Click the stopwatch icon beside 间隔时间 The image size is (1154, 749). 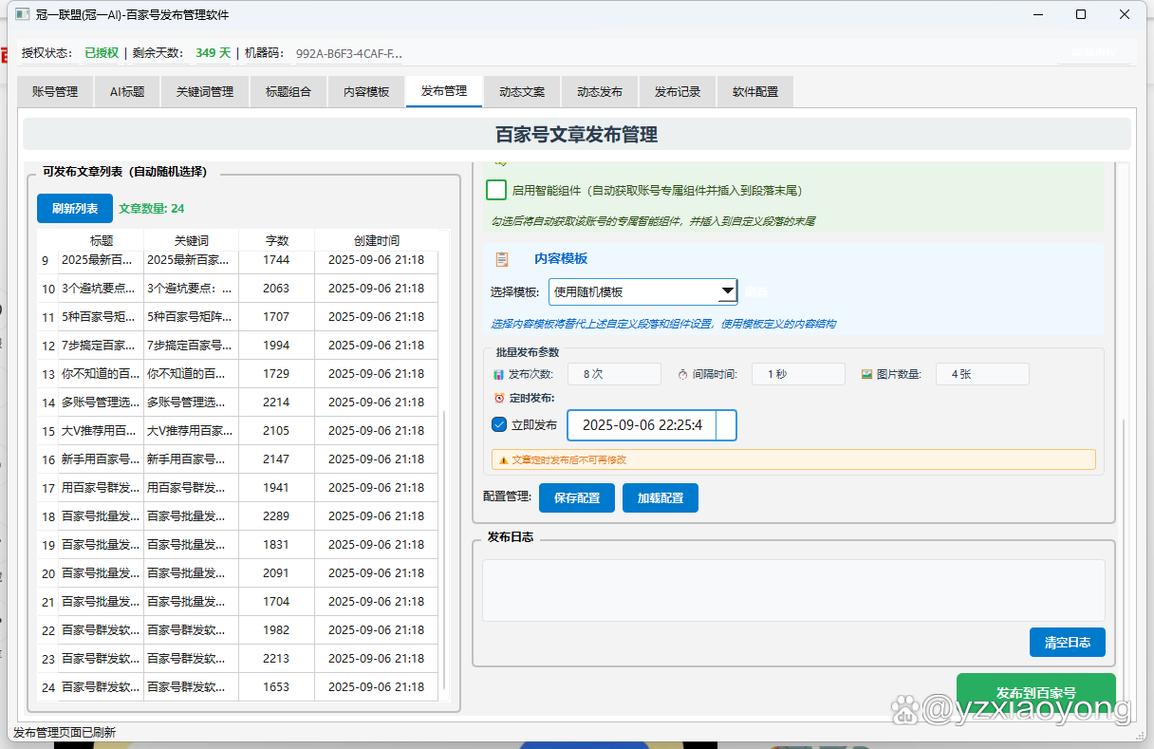click(x=682, y=374)
